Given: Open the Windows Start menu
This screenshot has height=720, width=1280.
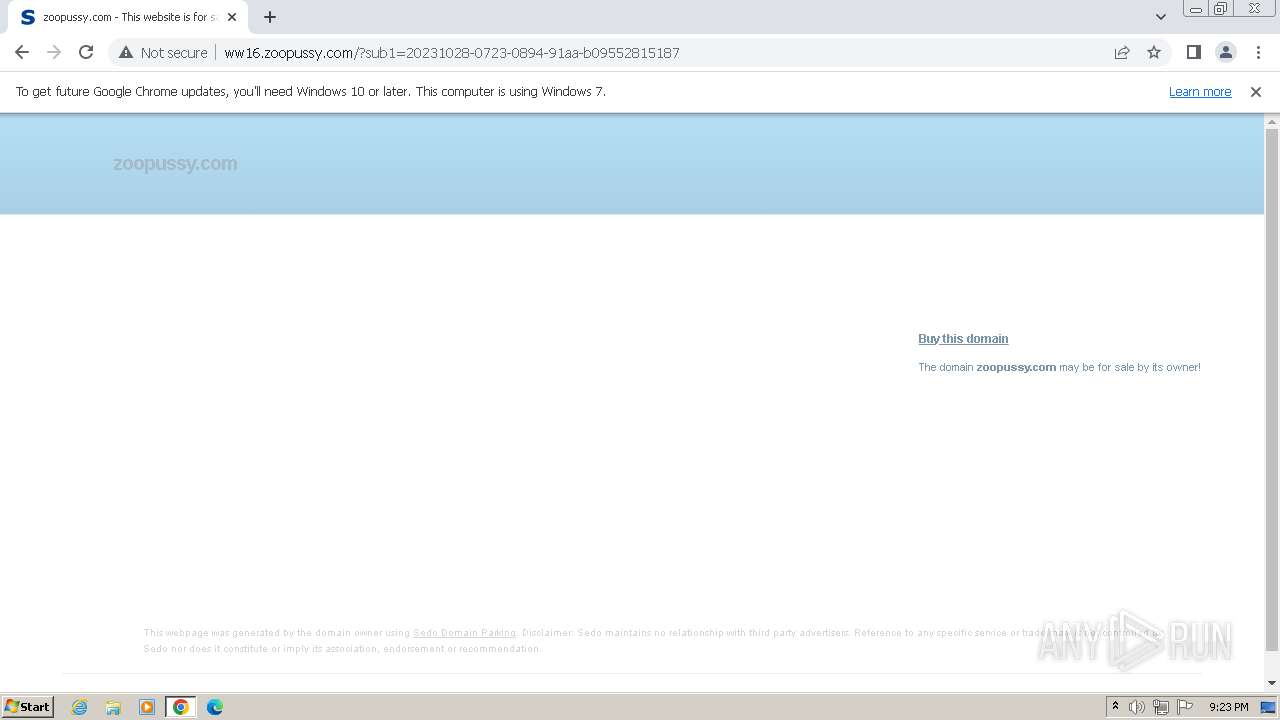Looking at the screenshot, I should coord(28,706).
